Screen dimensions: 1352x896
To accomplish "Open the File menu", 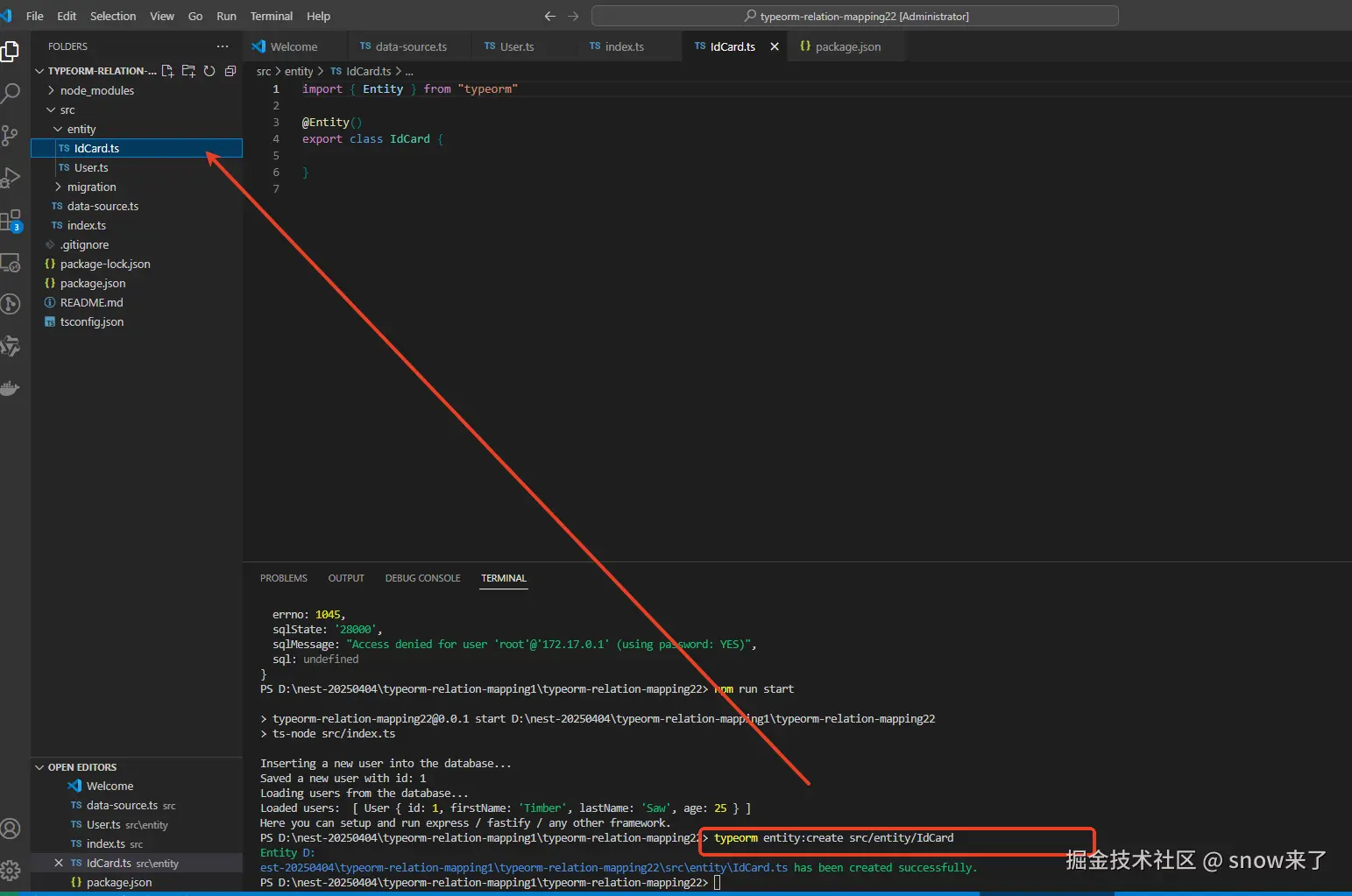I will click(x=35, y=16).
